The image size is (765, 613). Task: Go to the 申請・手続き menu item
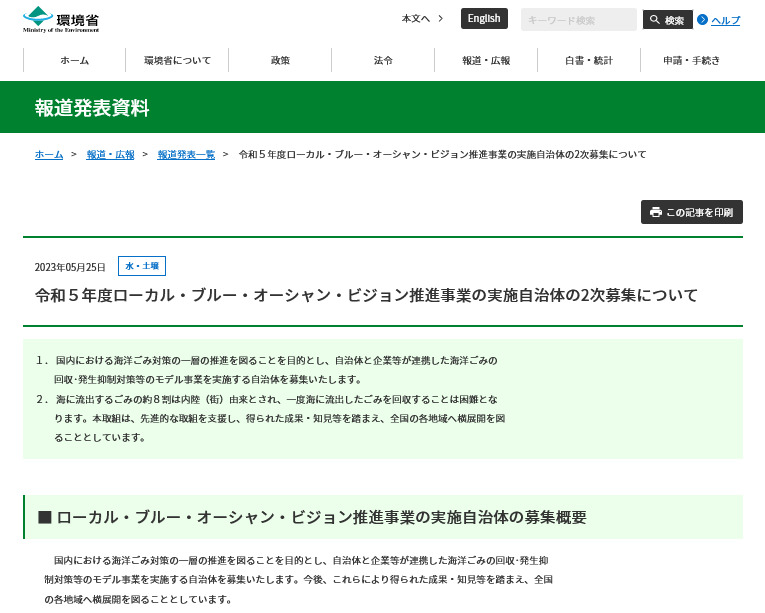coord(691,61)
